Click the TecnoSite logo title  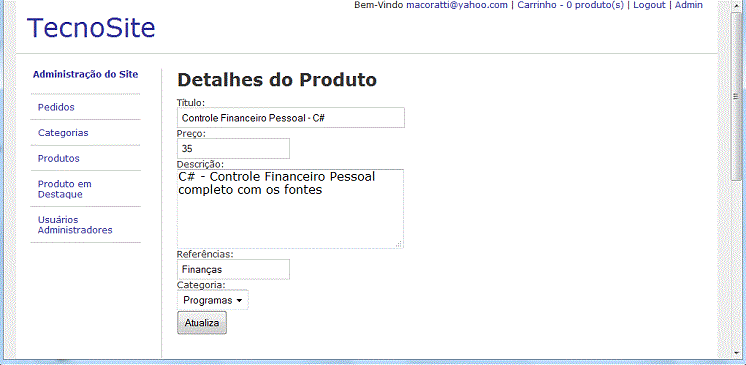[91, 28]
